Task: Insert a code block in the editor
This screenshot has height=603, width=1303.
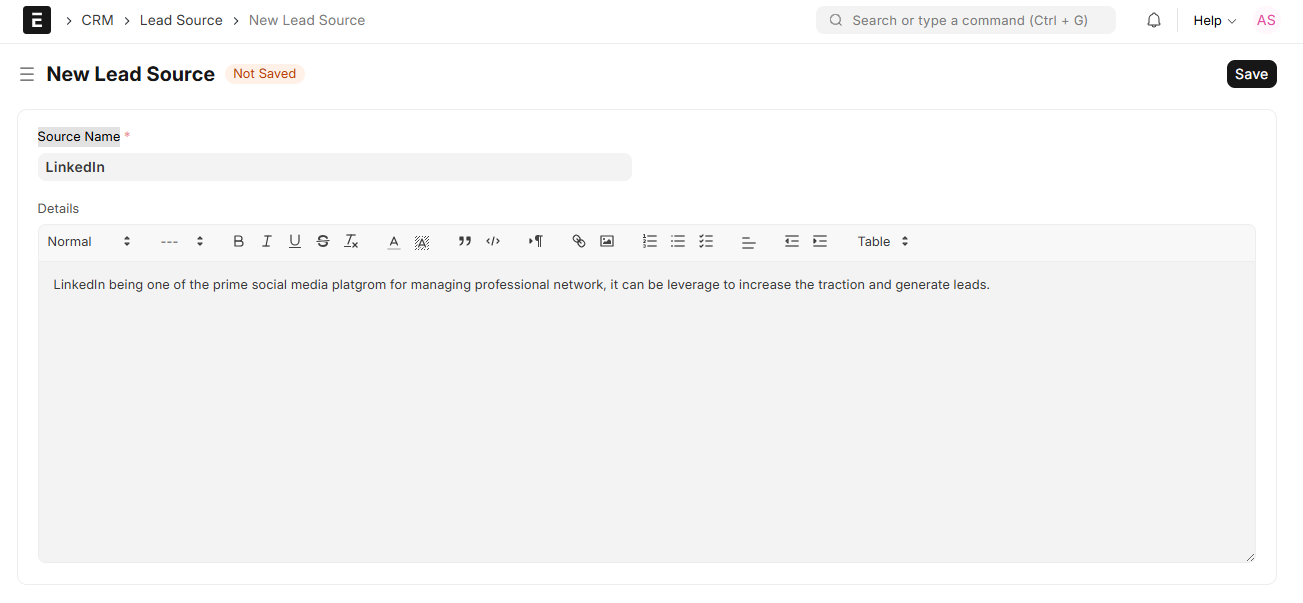Action: [493, 241]
